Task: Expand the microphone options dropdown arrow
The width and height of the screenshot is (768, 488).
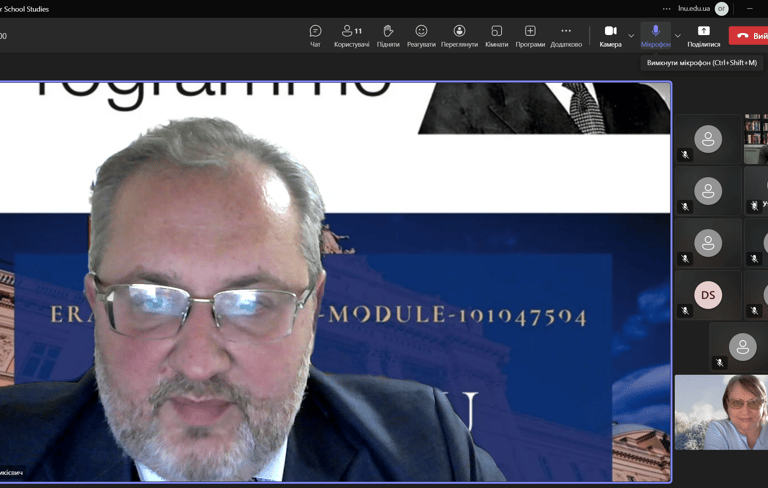Action: point(678,36)
